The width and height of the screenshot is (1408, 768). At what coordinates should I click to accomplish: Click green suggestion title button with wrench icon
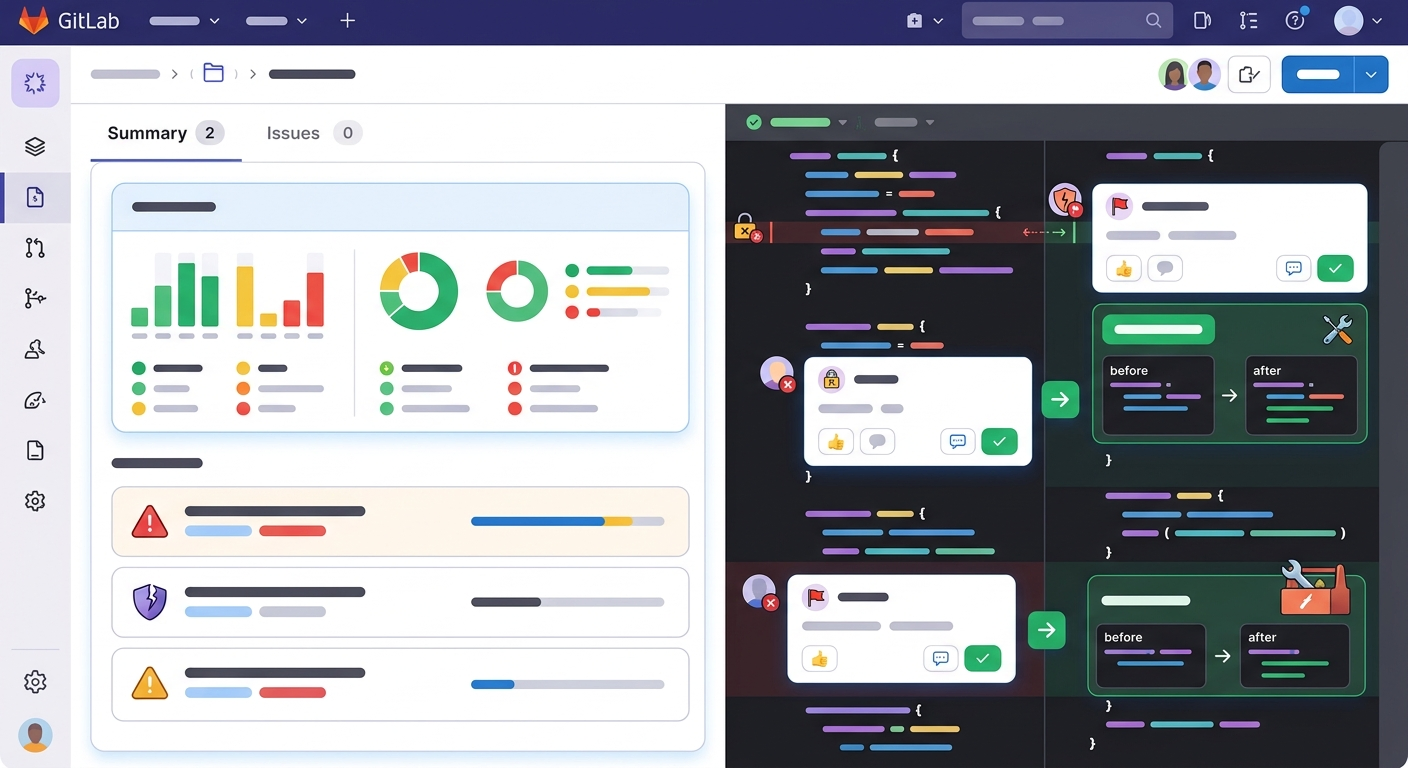pos(1158,329)
